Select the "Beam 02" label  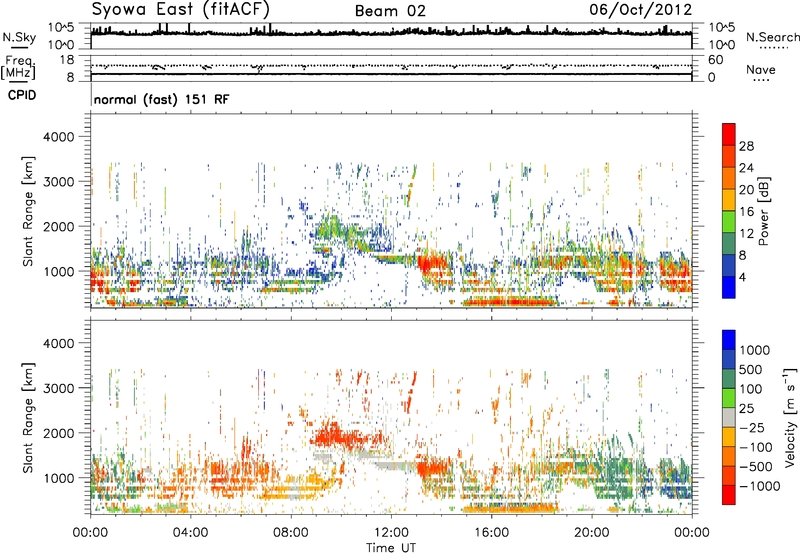pyautogui.click(x=390, y=11)
